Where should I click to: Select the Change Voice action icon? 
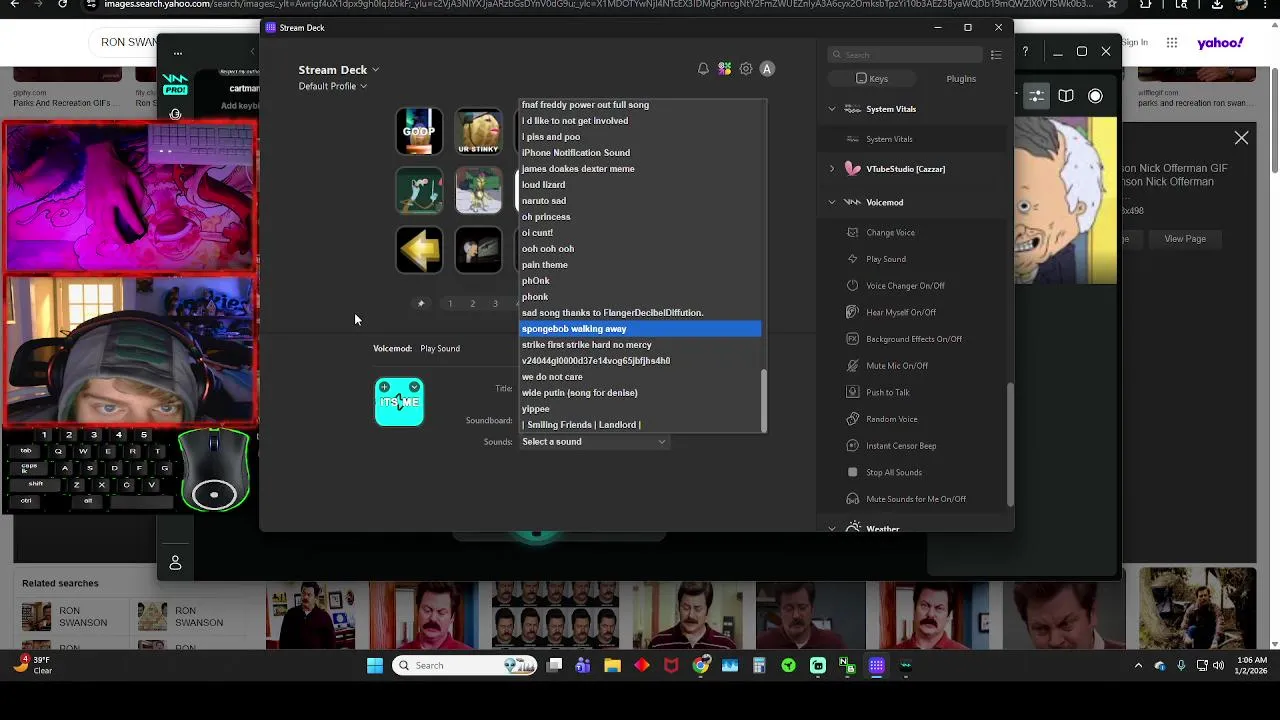pos(852,233)
